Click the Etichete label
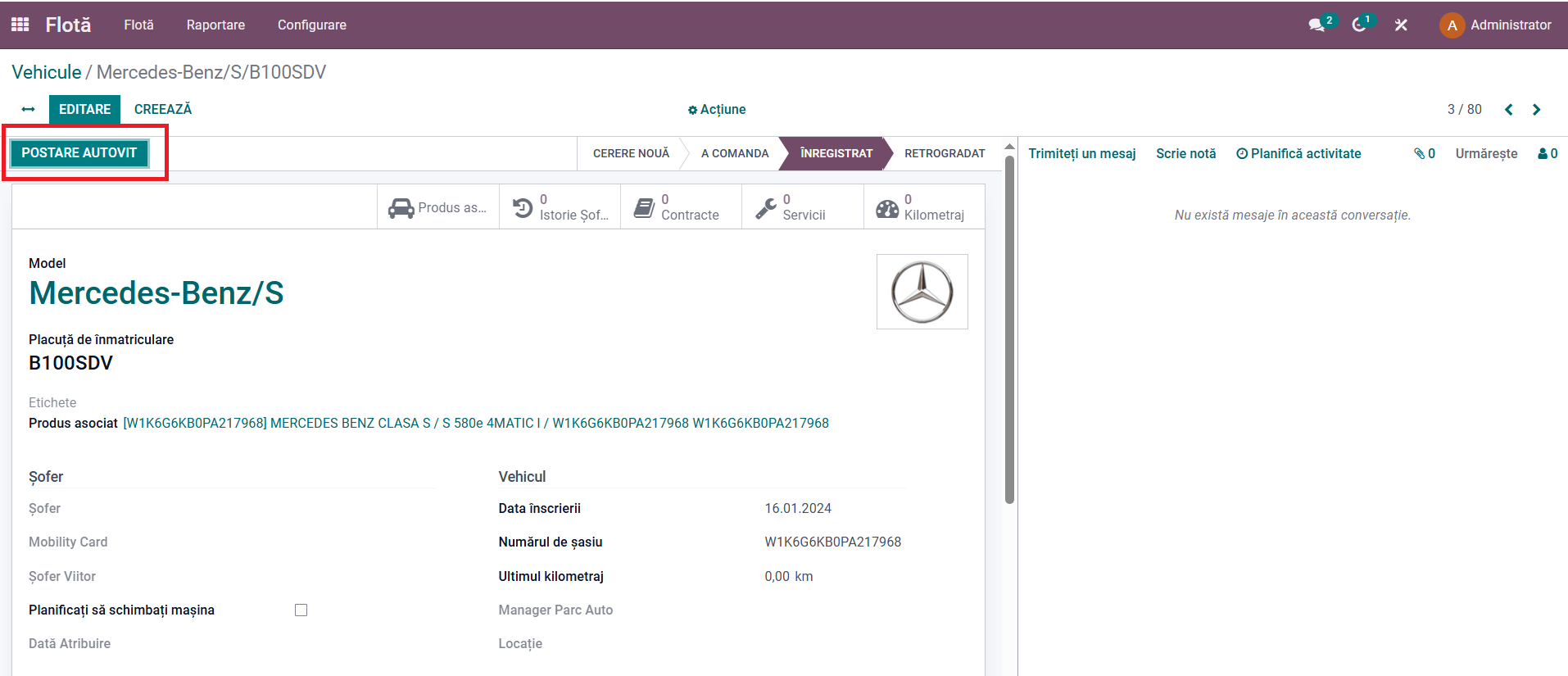This screenshot has width=1568, height=676. [x=52, y=402]
